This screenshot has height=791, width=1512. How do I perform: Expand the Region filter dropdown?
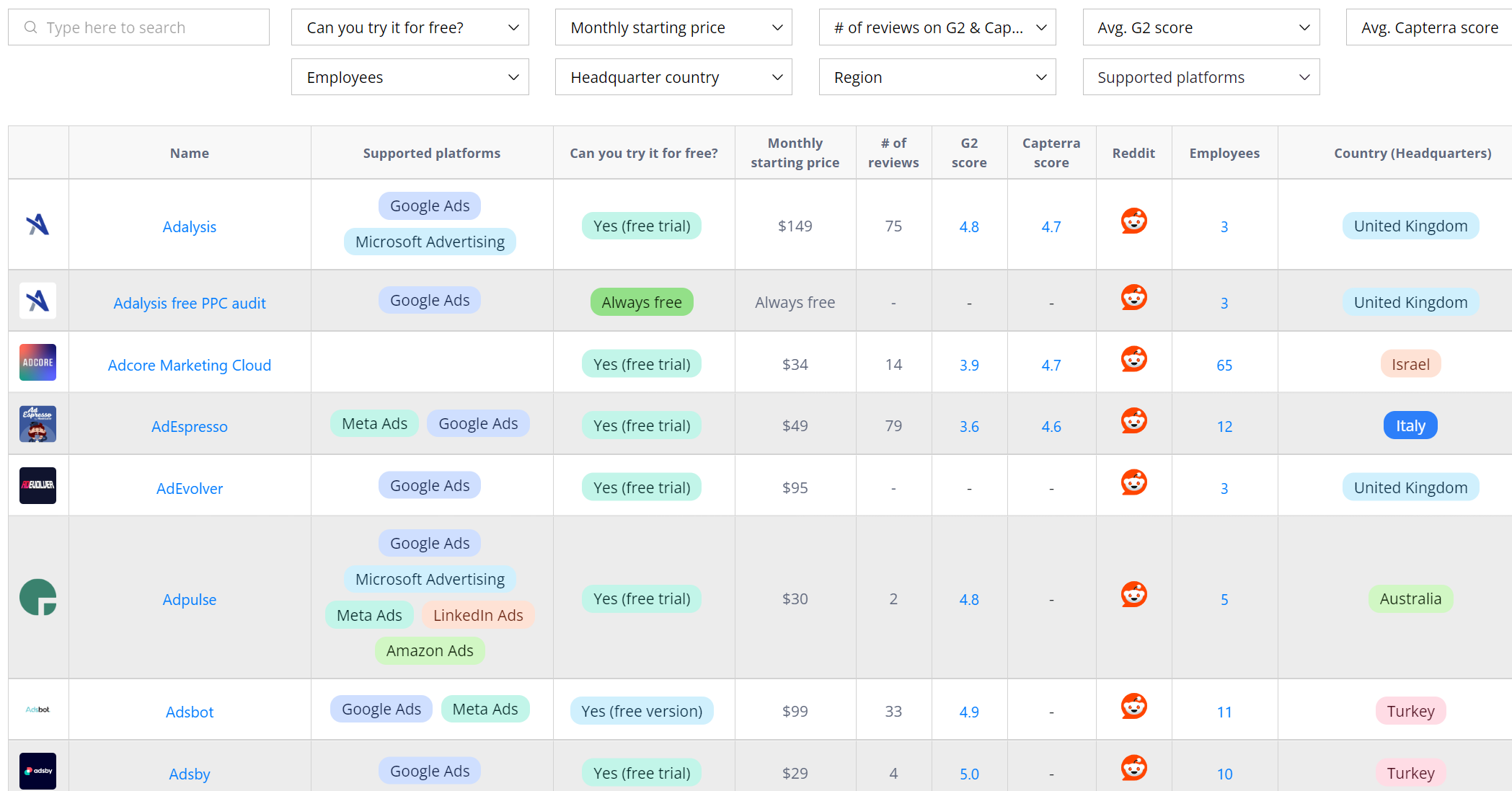pyautogui.click(x=937, y=76)
